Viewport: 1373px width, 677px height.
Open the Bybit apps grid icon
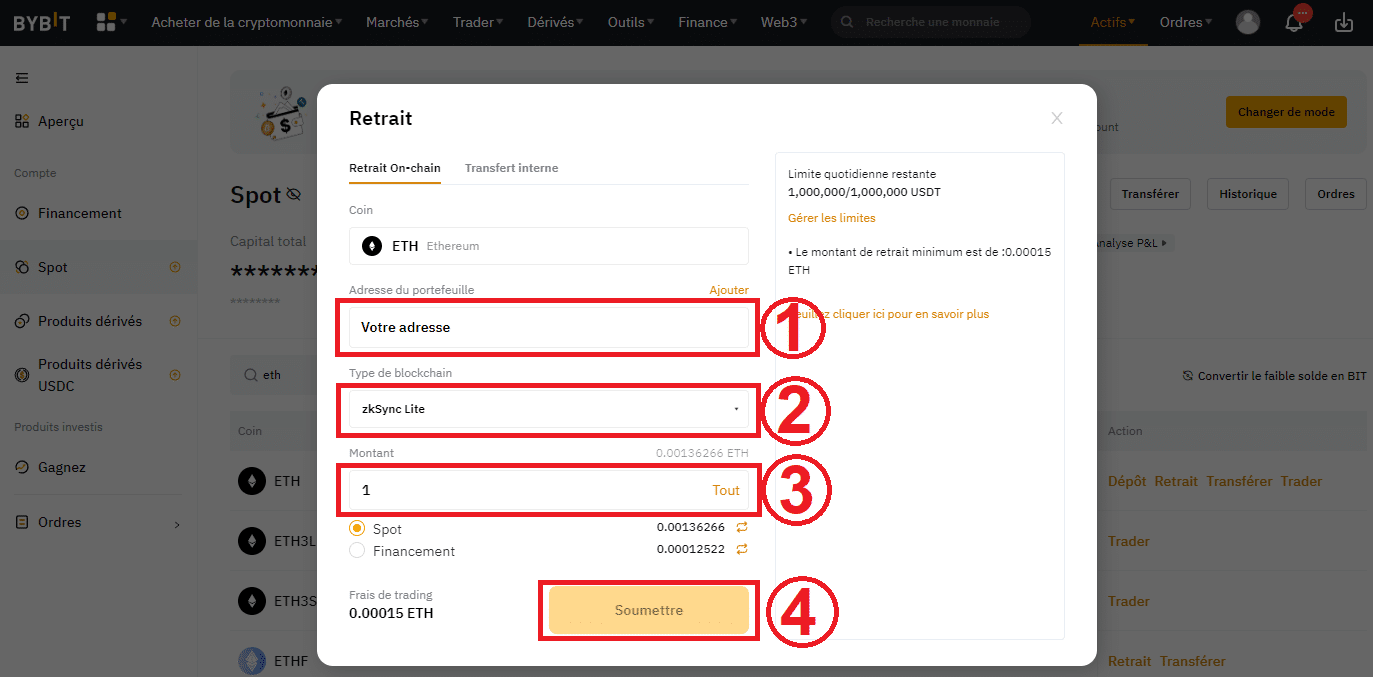tap(105, 20)
